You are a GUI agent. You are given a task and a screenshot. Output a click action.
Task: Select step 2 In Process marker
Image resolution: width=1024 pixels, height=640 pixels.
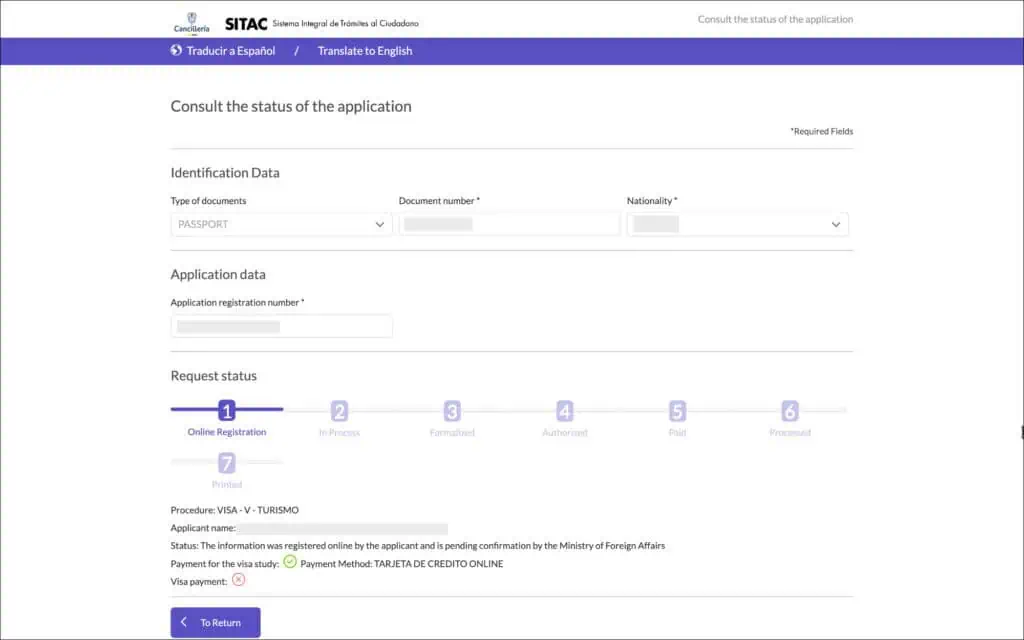point(340,411)
